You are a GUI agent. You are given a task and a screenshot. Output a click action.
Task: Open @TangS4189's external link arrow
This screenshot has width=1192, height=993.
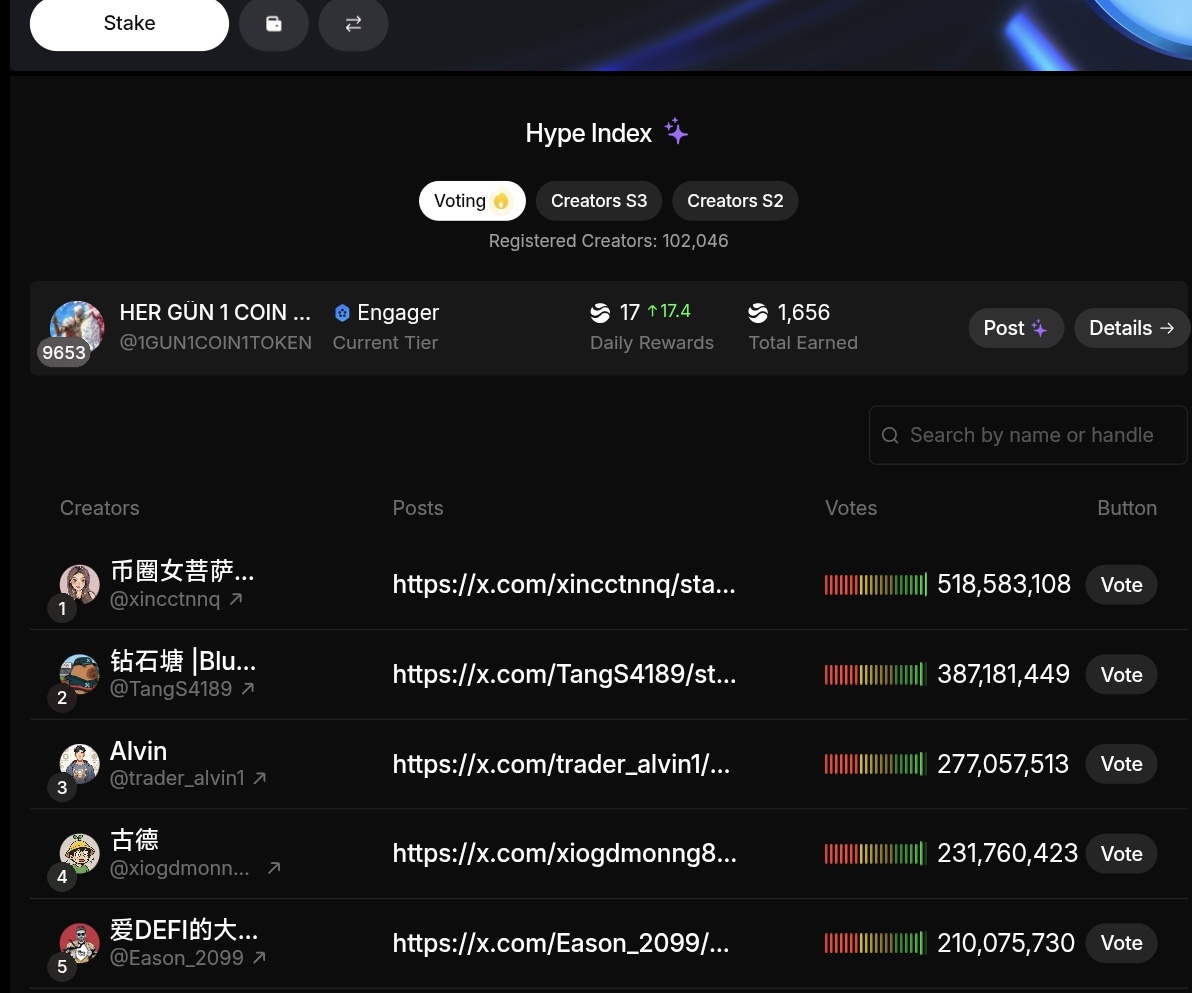coord(250,688)
